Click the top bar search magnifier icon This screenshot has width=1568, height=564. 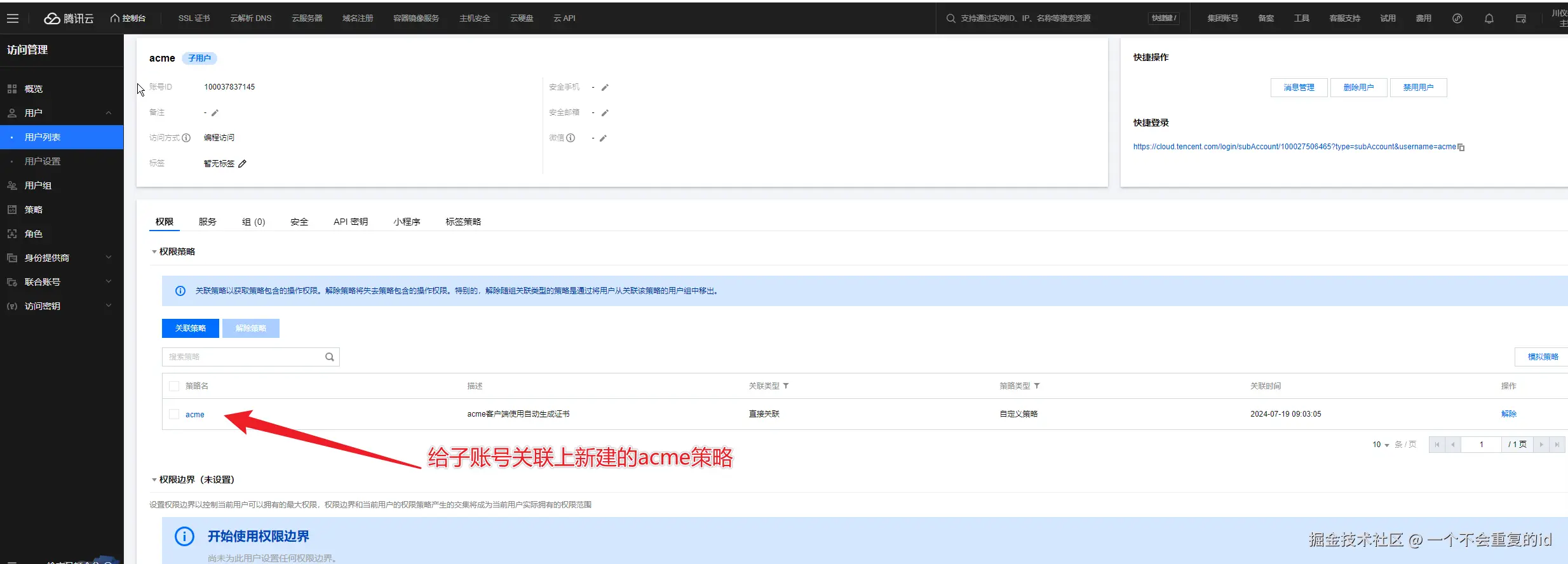point(950,18)
